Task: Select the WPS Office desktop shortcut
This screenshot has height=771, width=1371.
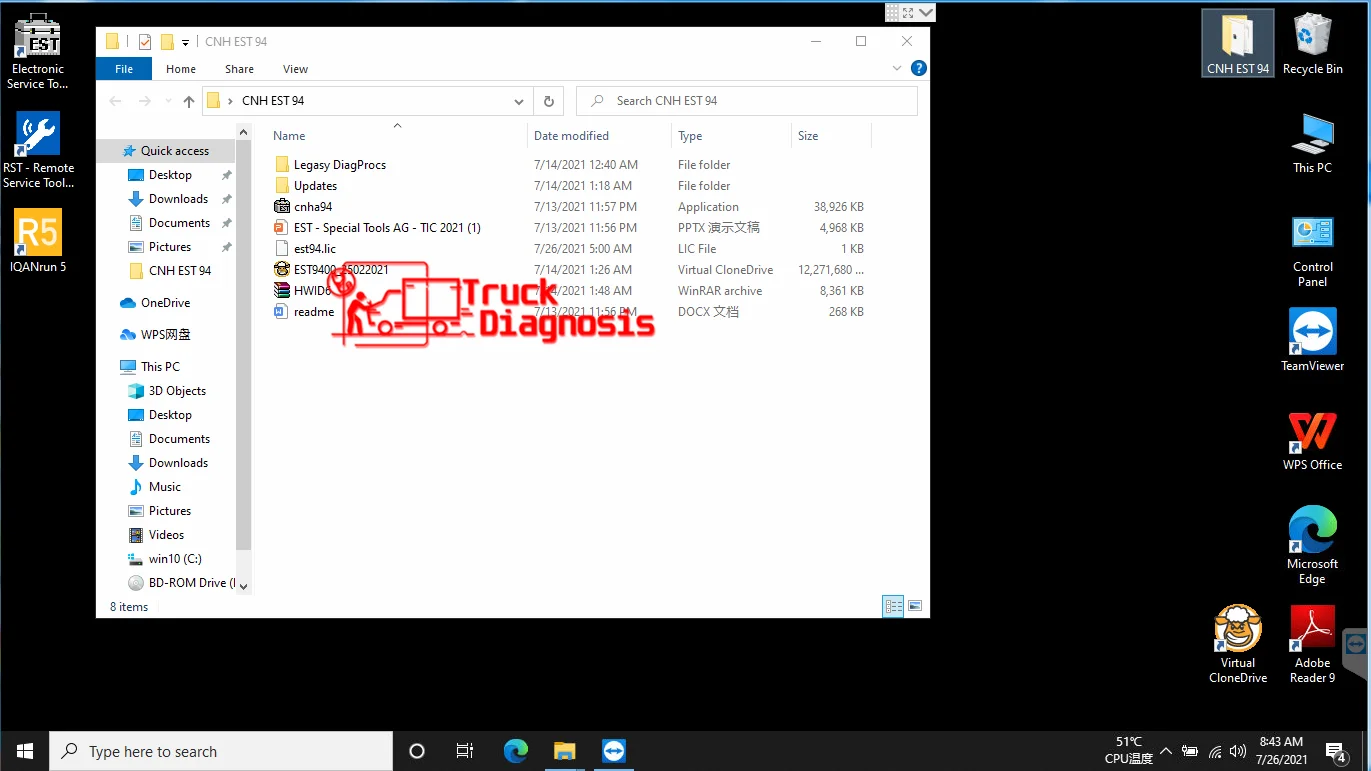Action: 1312,440
